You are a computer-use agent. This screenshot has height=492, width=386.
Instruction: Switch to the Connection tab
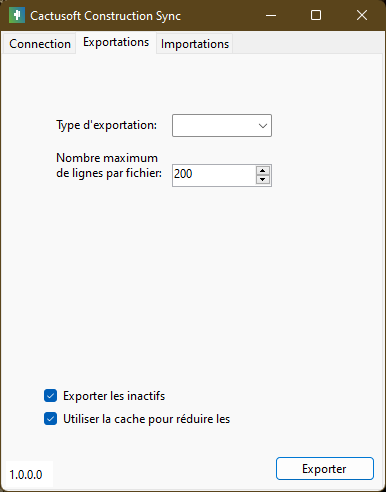point(40,44)
